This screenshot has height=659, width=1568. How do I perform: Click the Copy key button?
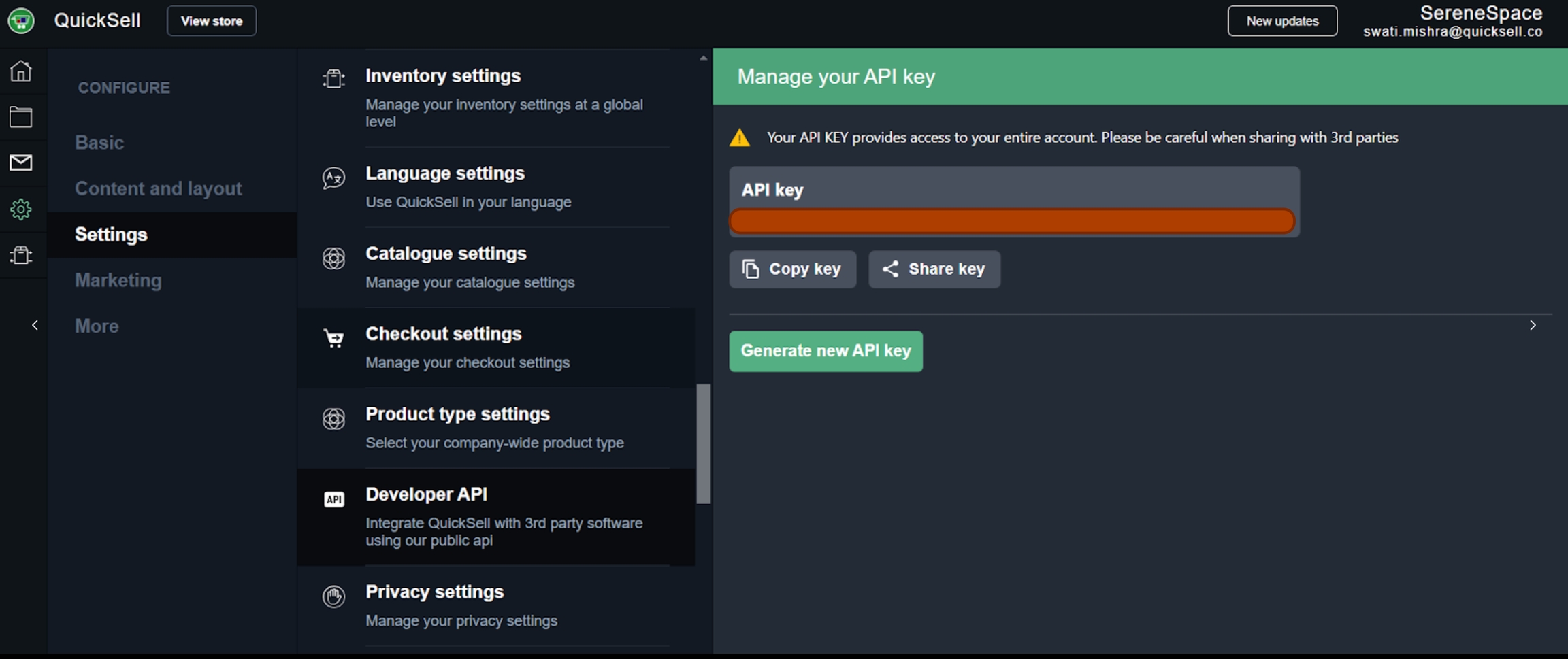tap(792, 269)
